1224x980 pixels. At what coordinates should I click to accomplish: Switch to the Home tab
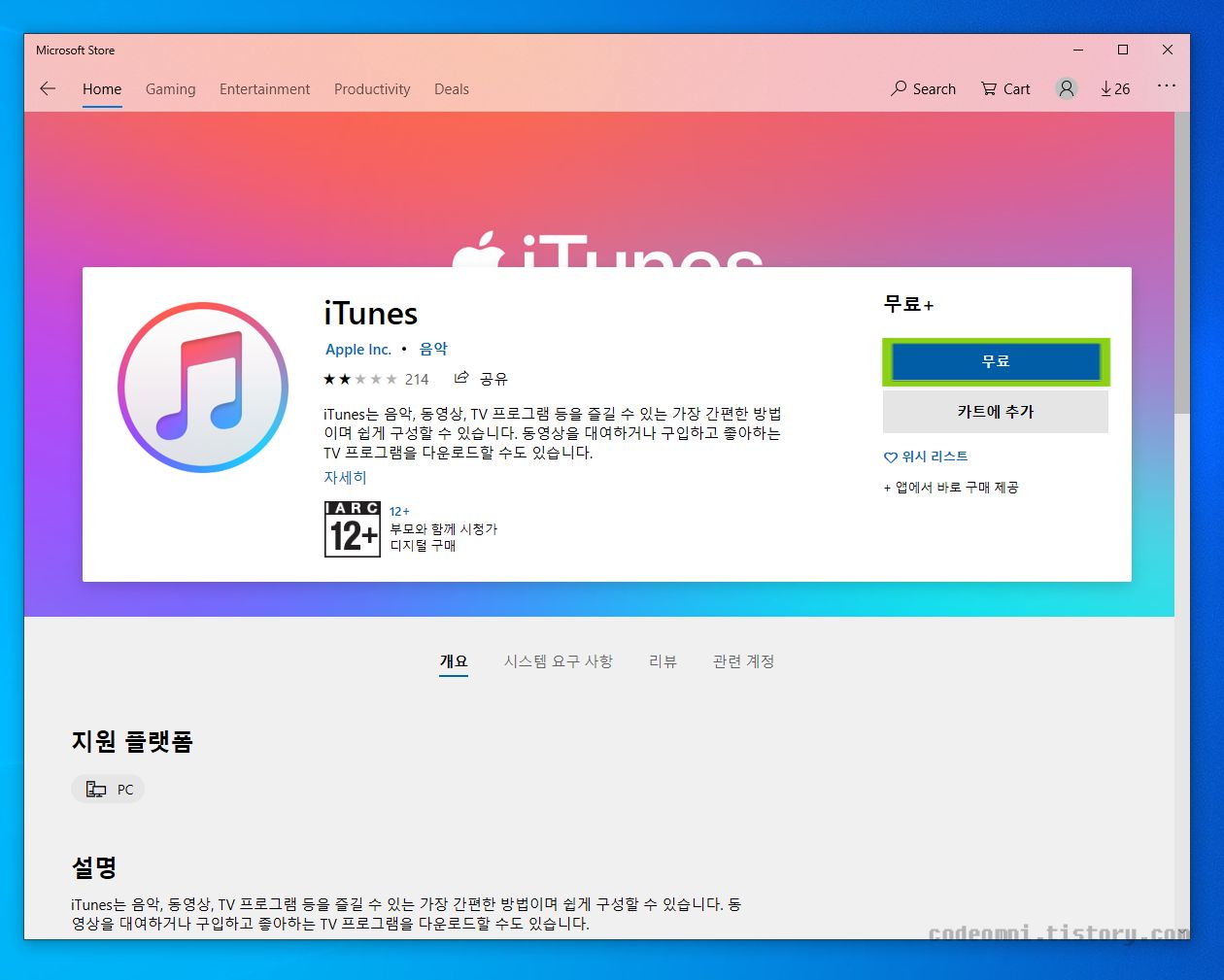[x=102, y=89]
